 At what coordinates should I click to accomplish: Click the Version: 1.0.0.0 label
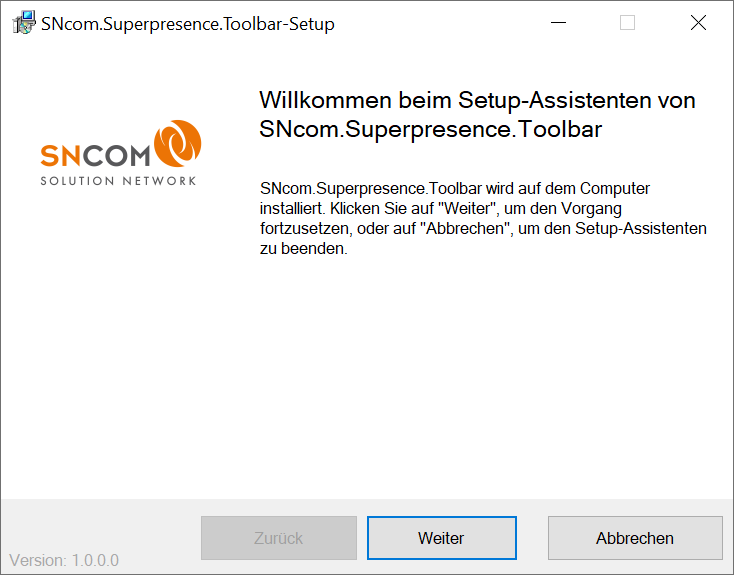pos(64,560)
